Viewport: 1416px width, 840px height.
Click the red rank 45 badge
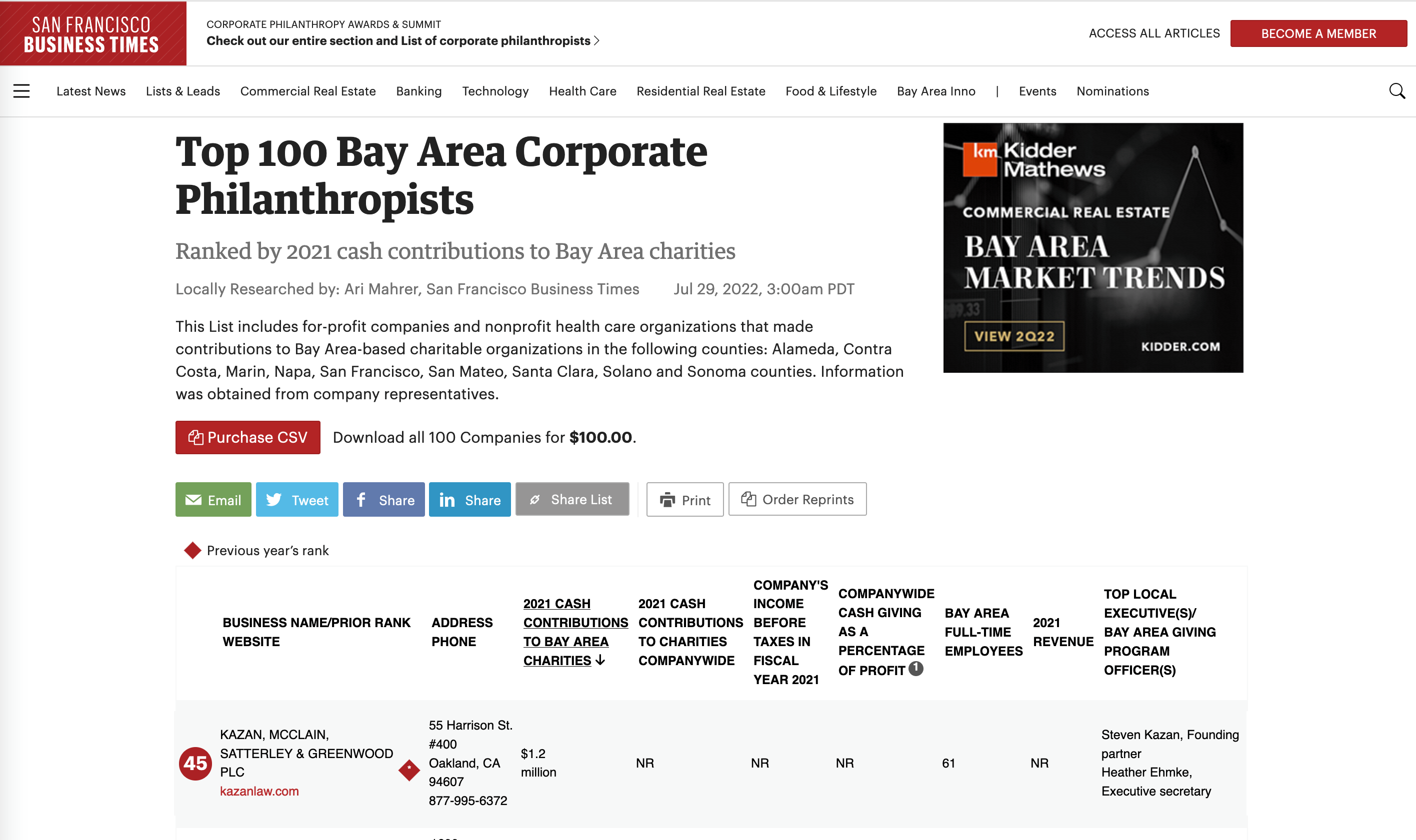tap(195, 763)
